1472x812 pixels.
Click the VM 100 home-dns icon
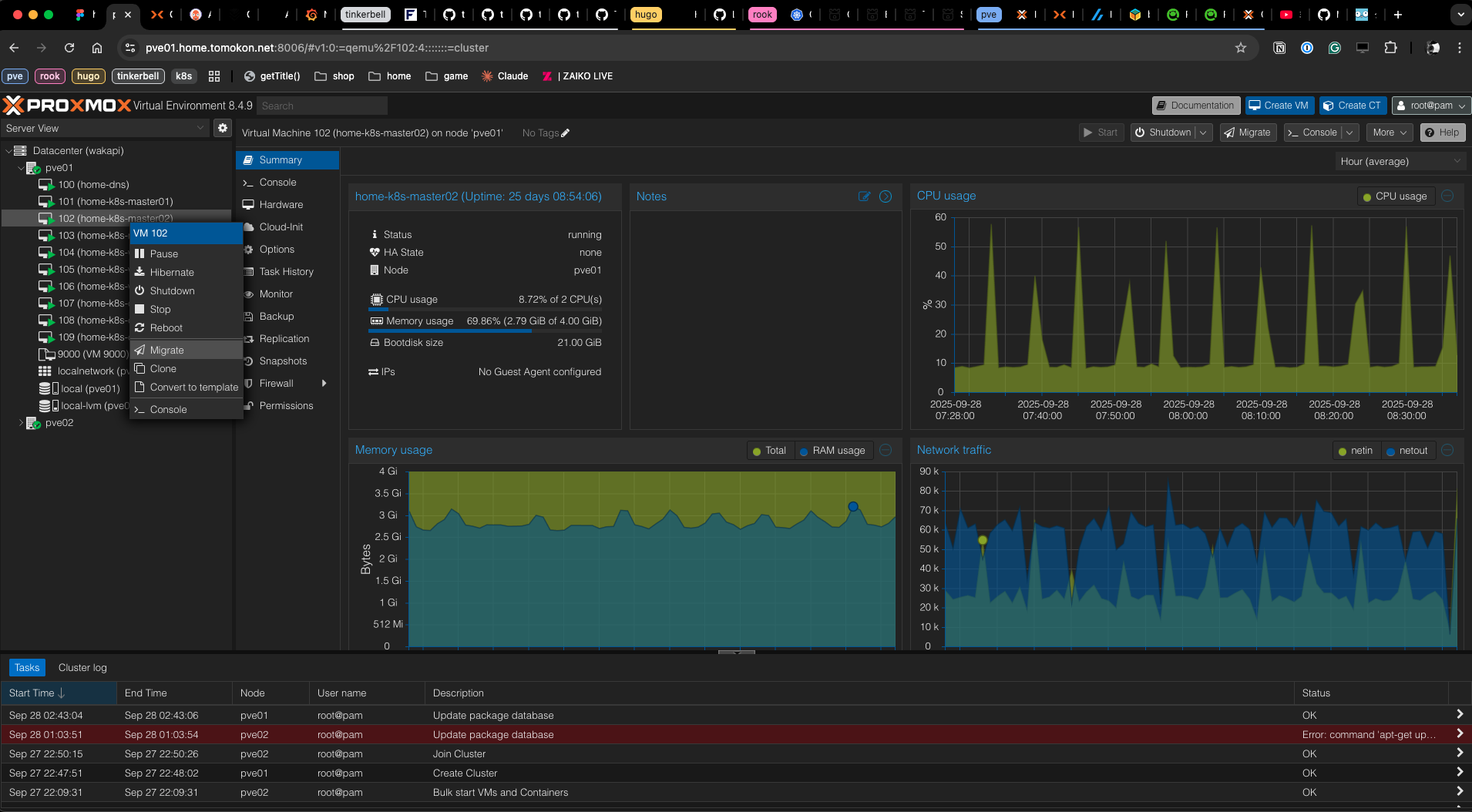pos(46,185)
